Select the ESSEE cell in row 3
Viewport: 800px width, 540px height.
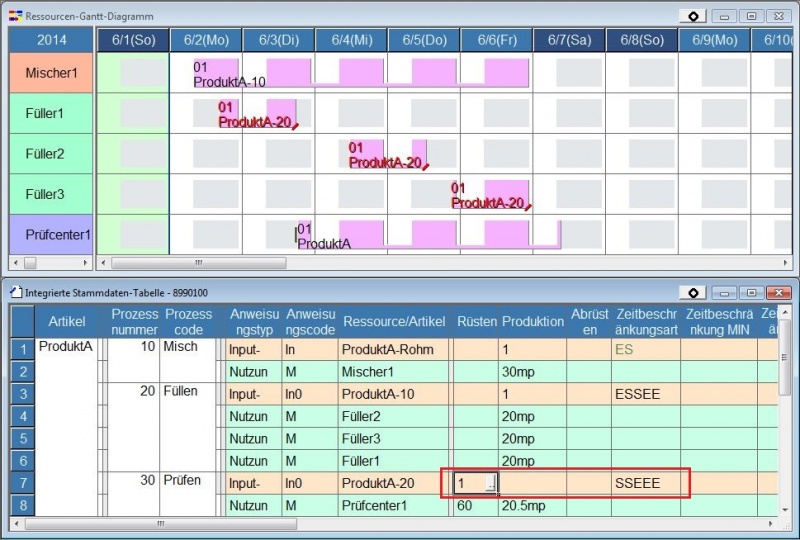[639, 394]
